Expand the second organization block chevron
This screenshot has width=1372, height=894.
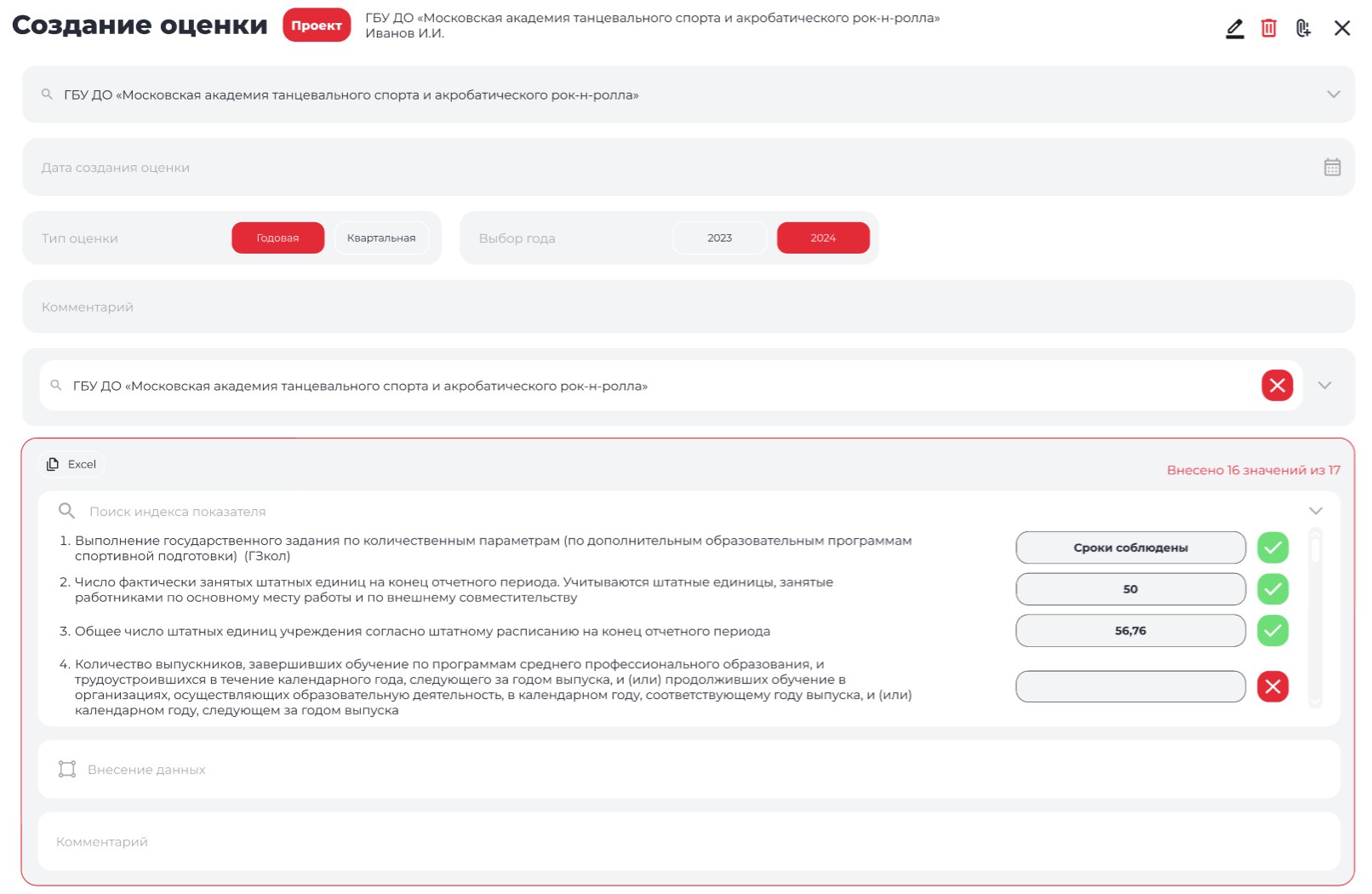[1324, 386]
